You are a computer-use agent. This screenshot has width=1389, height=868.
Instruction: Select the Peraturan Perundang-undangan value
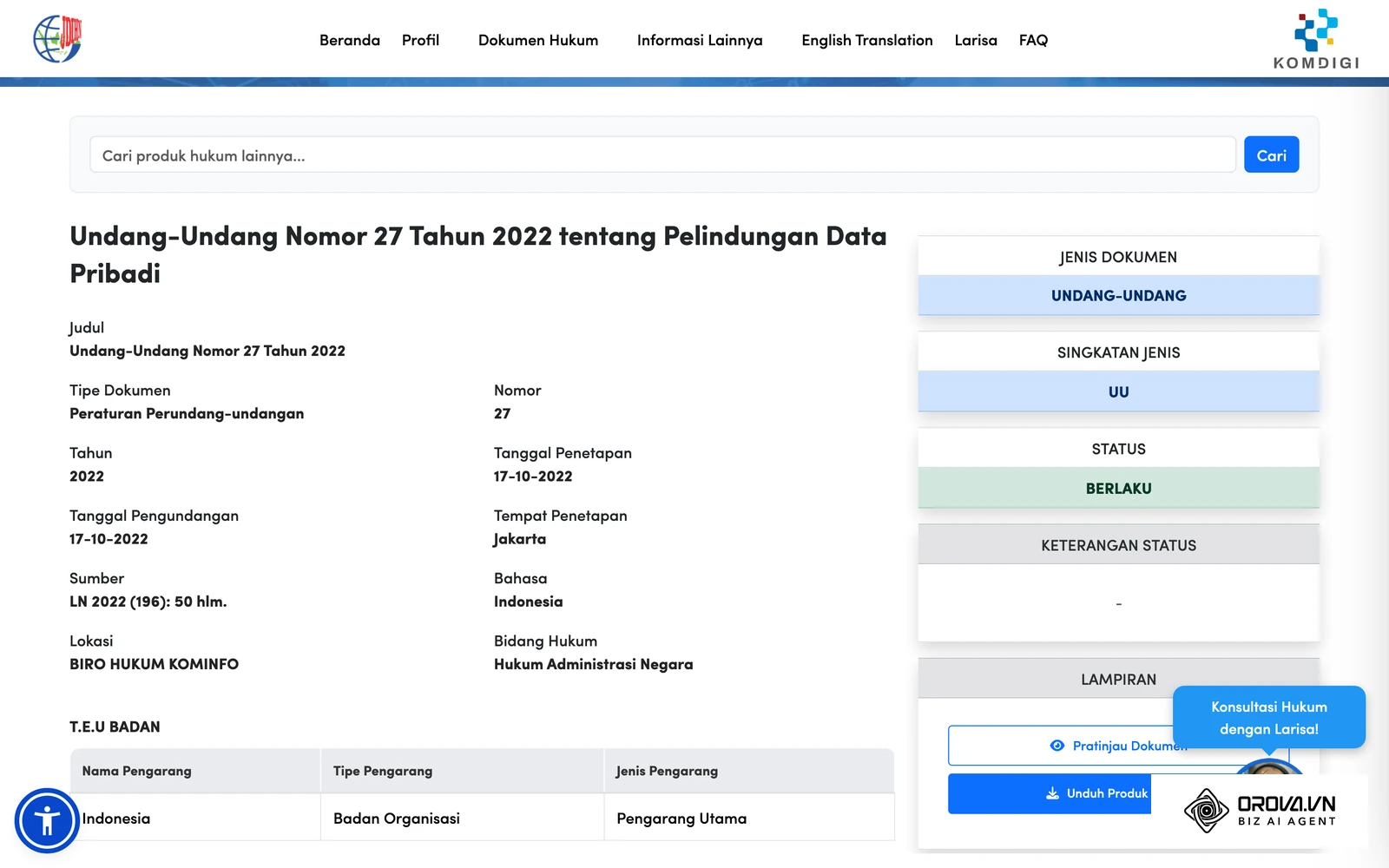(x=187, y=413)
